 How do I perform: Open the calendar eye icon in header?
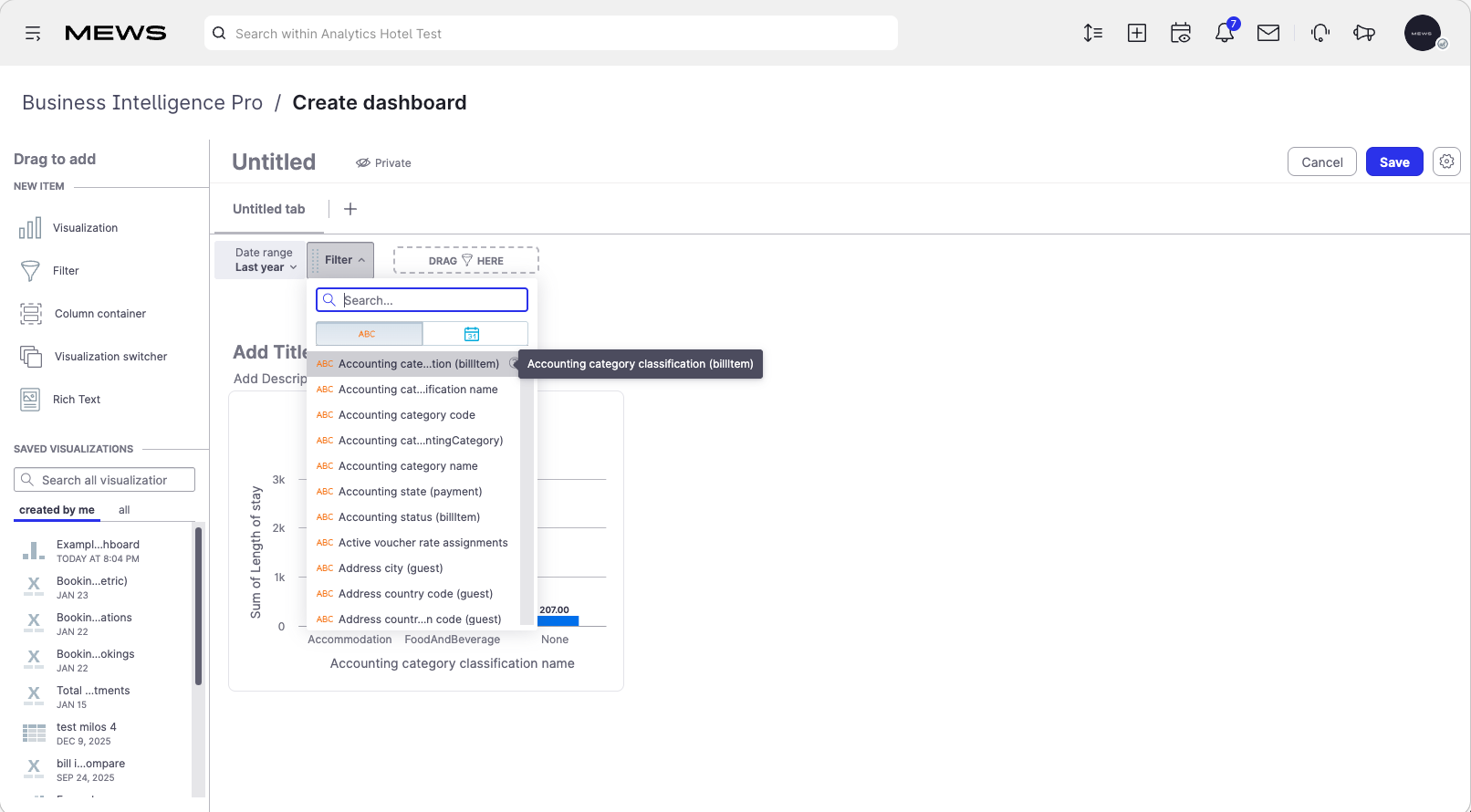click(x=1181, y=34)
